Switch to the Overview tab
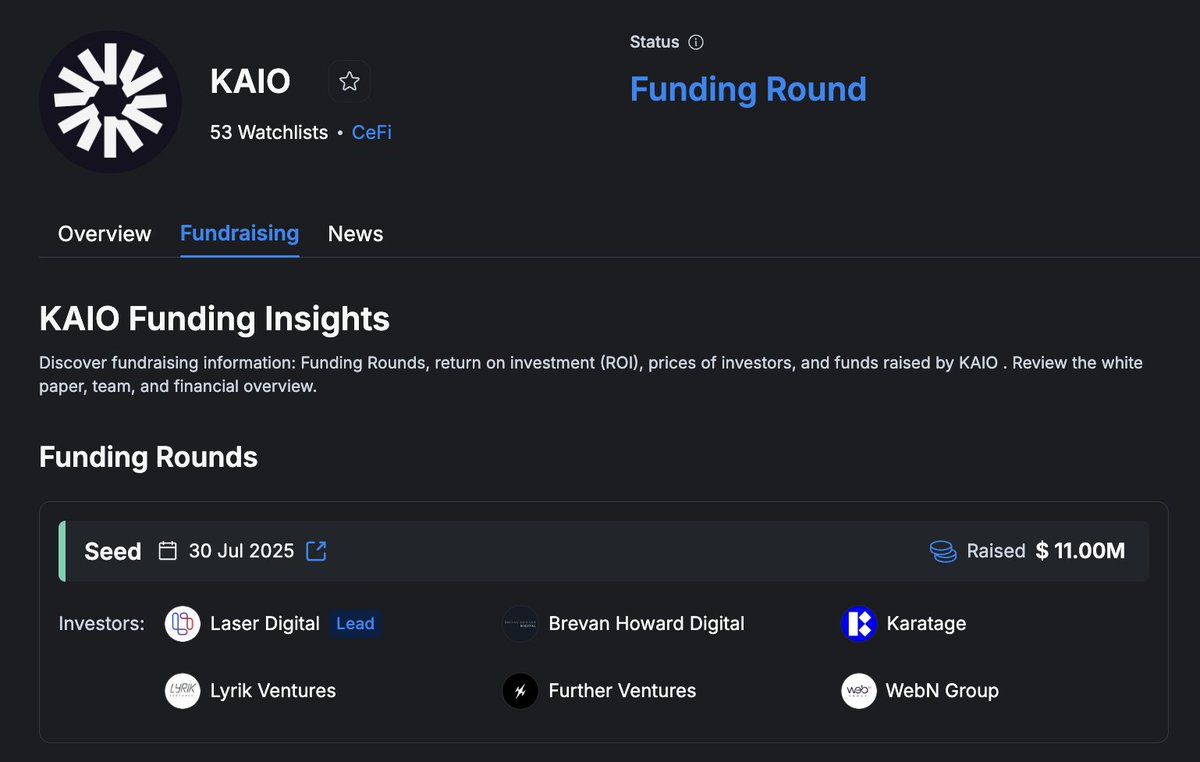Viewport: 1200px width, 762px height. pyautogui.click(x=104, y=233)
